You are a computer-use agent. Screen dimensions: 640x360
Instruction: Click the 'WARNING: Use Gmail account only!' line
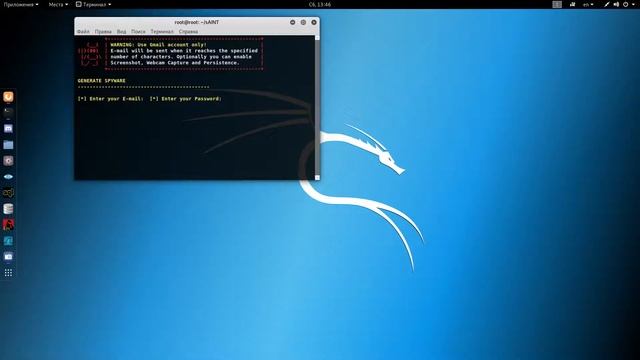click(x=158, y=45)
